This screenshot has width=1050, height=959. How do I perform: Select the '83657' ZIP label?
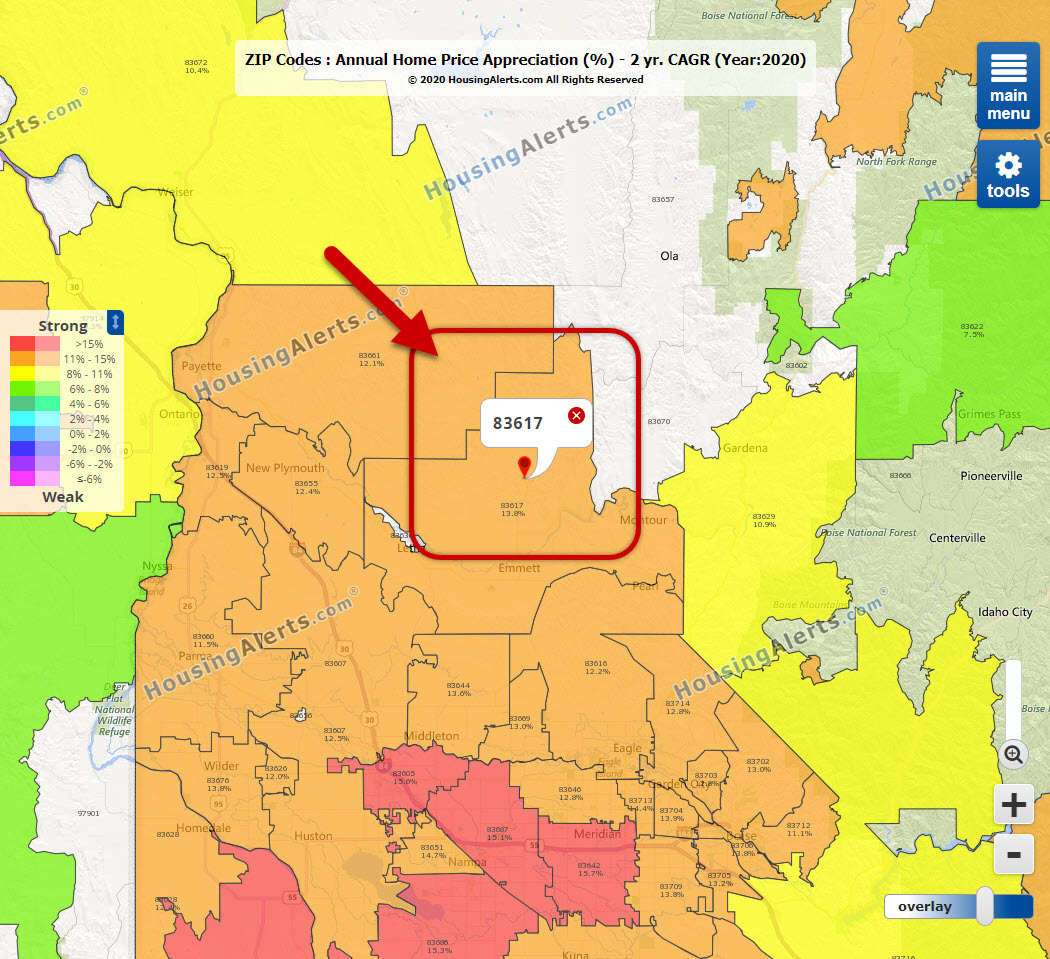663,200
